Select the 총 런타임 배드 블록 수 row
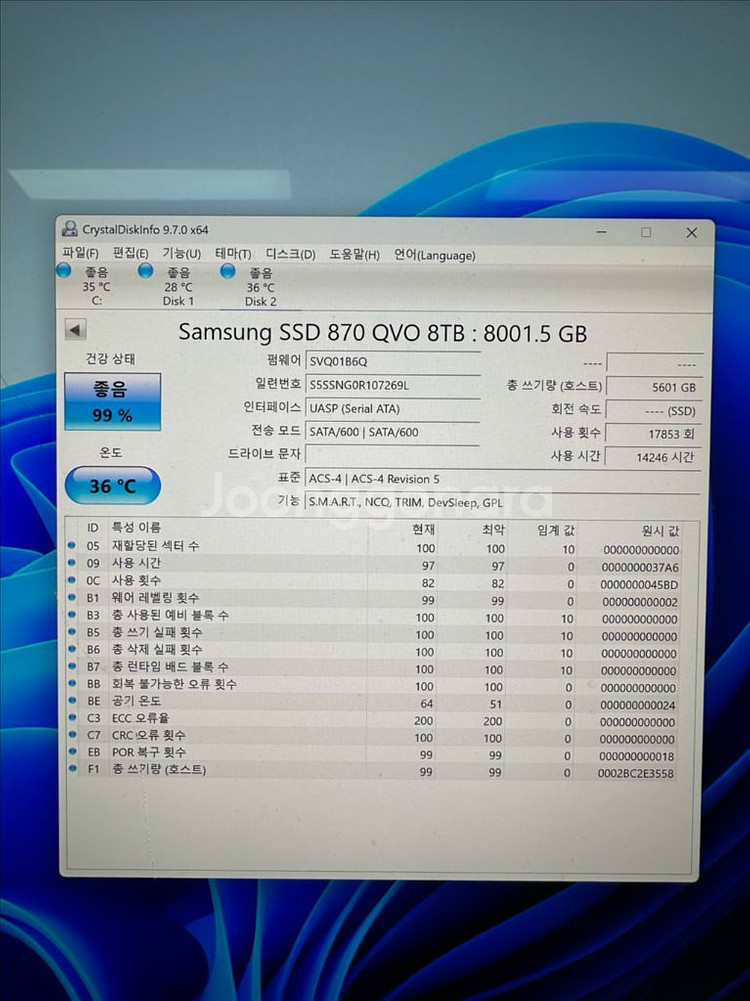Image resolution: width=750 pixels, height=1001 pixels. (x=373, y=668)
